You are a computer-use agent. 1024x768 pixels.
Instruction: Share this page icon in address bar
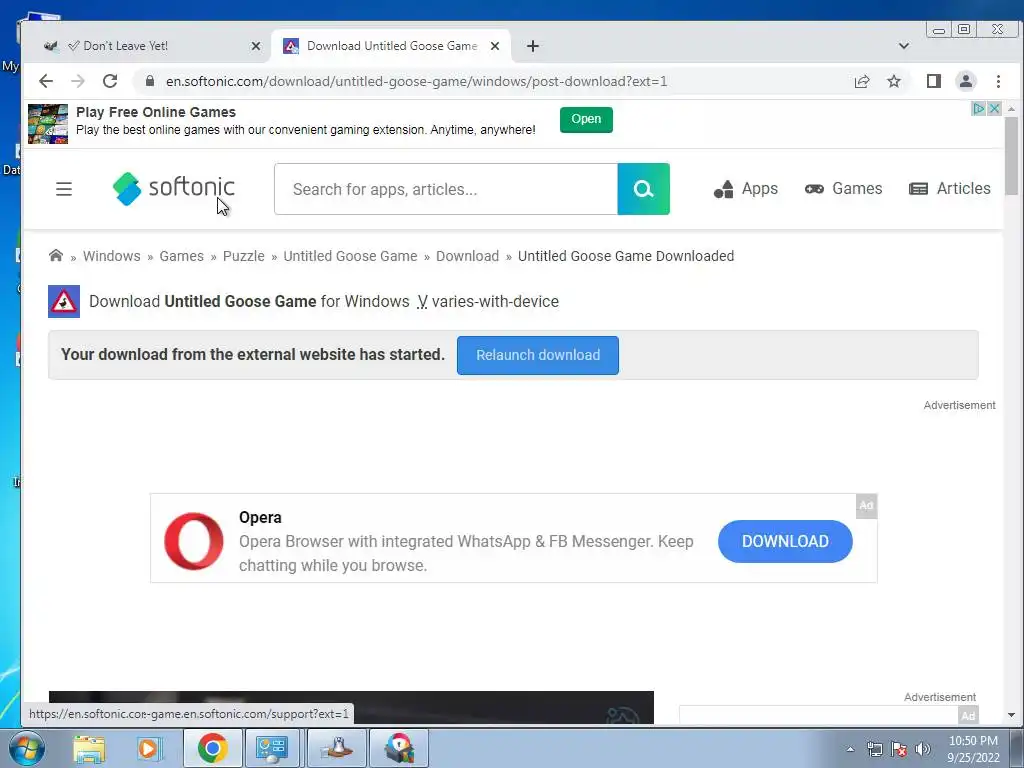(862, 81)
